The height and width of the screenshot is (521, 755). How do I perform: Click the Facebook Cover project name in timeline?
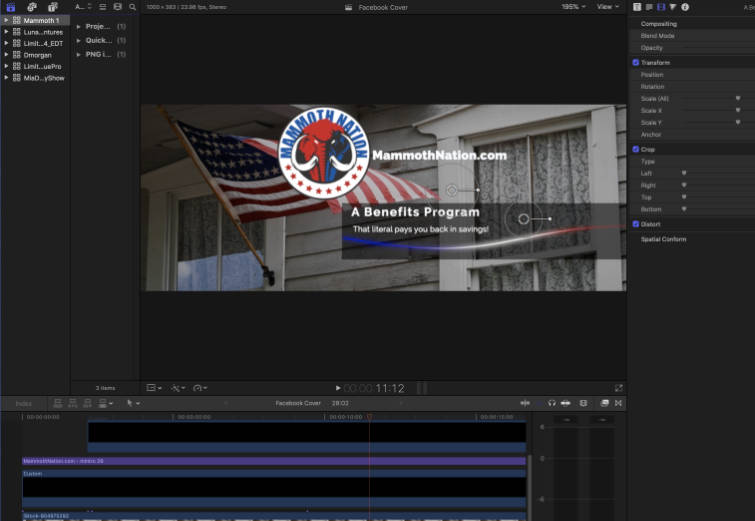click(x=298, y=403)
